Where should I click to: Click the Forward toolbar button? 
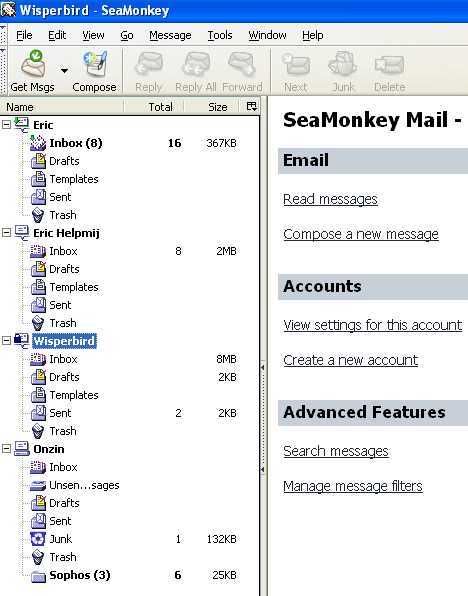(x=242, y=71)
